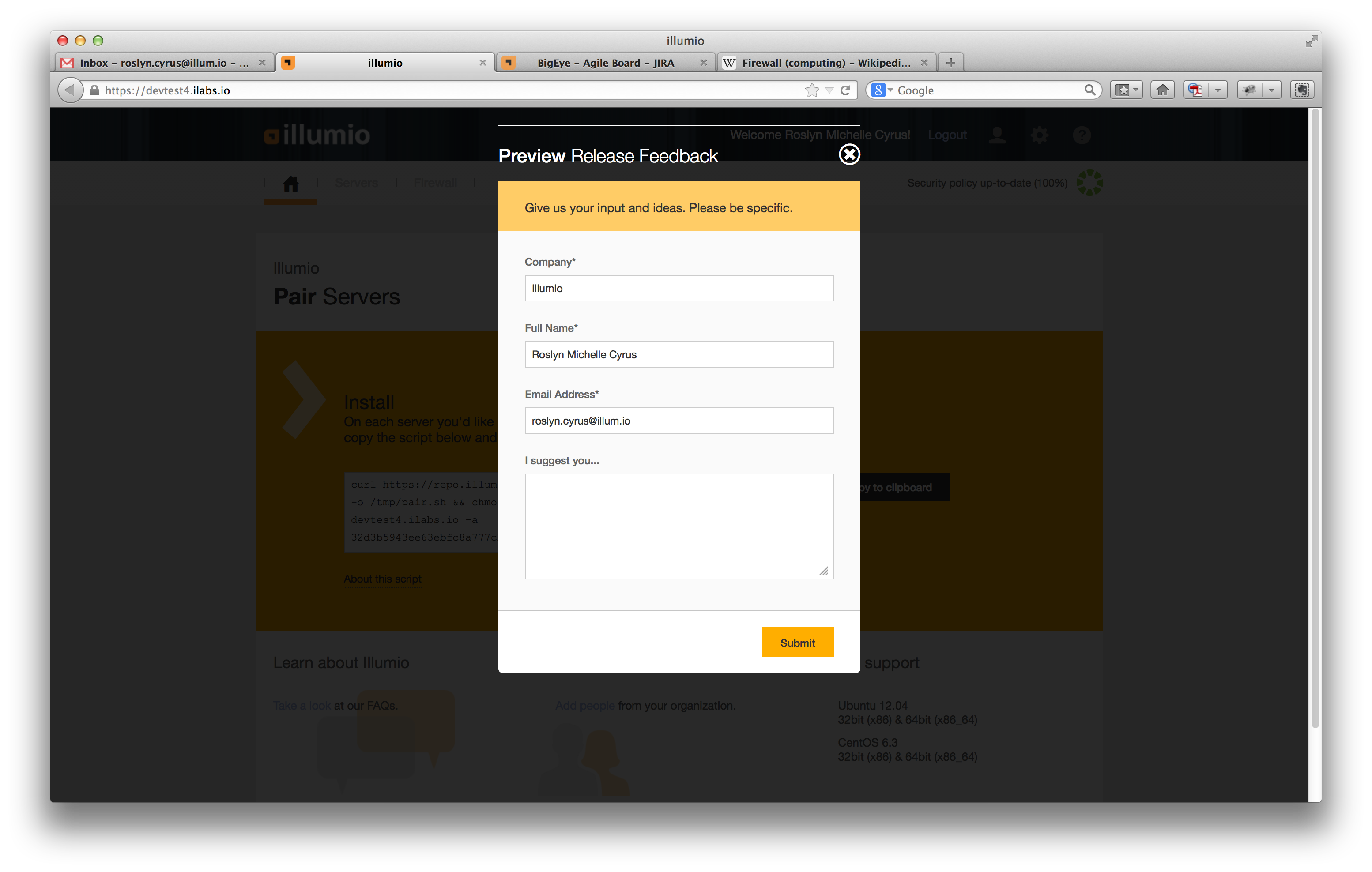The width and height of the screenshot is (1372, 872).
Task: Click the copy to clipboard button
Action: click(904, 487)
